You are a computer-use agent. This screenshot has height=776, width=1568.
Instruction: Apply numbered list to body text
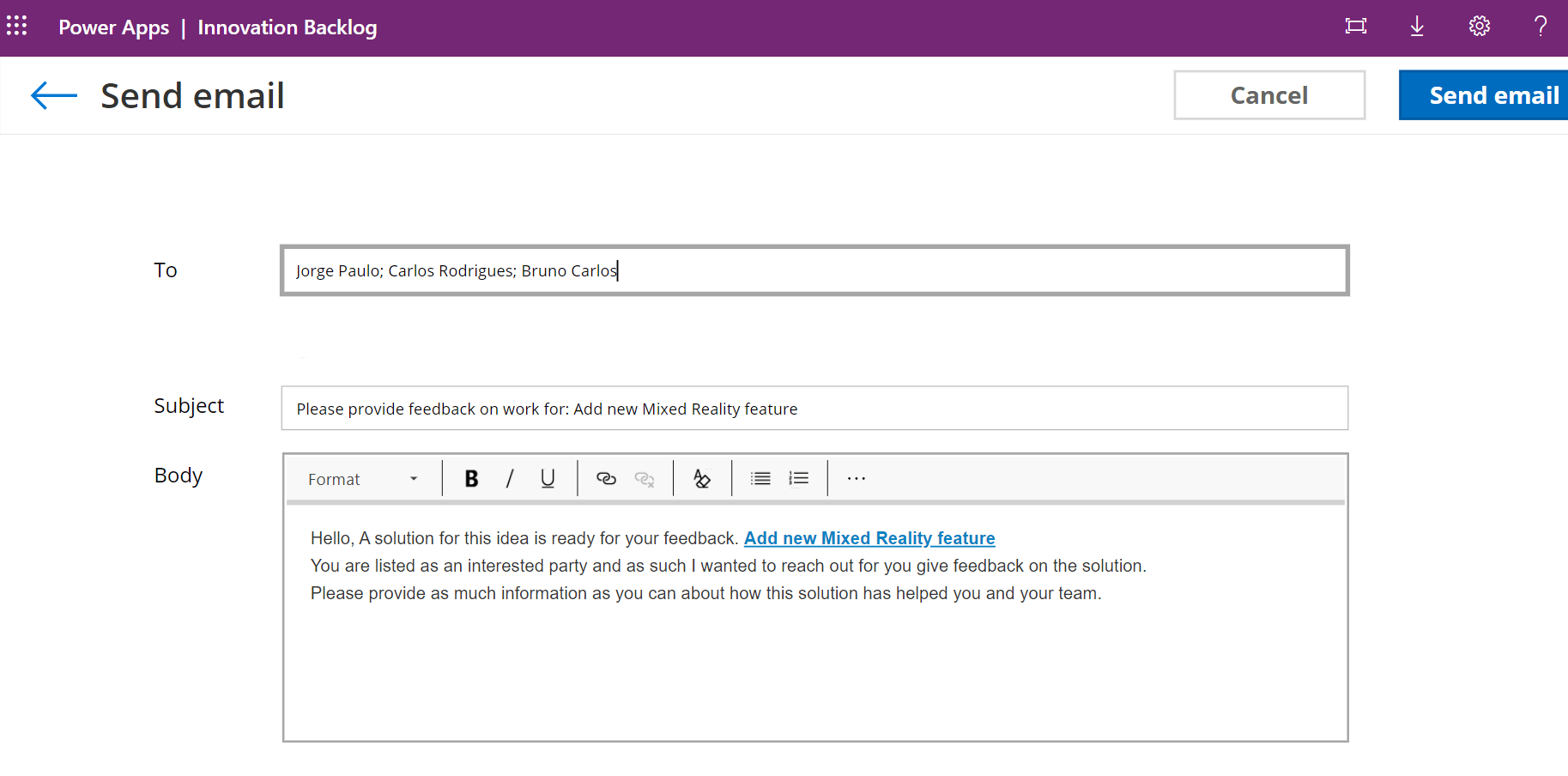pyautogui.click(x=799, y=479)
